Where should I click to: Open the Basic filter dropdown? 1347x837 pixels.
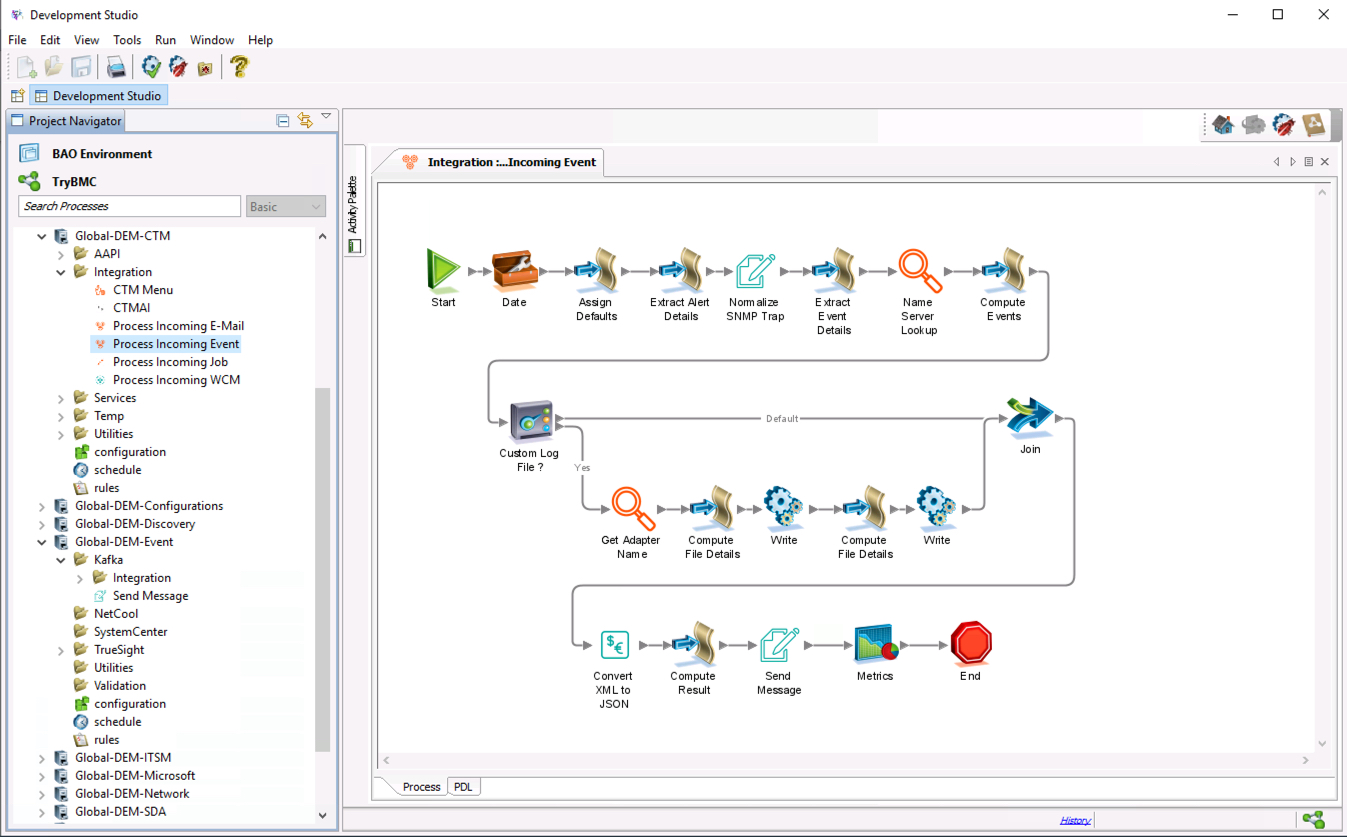(286, 206)
